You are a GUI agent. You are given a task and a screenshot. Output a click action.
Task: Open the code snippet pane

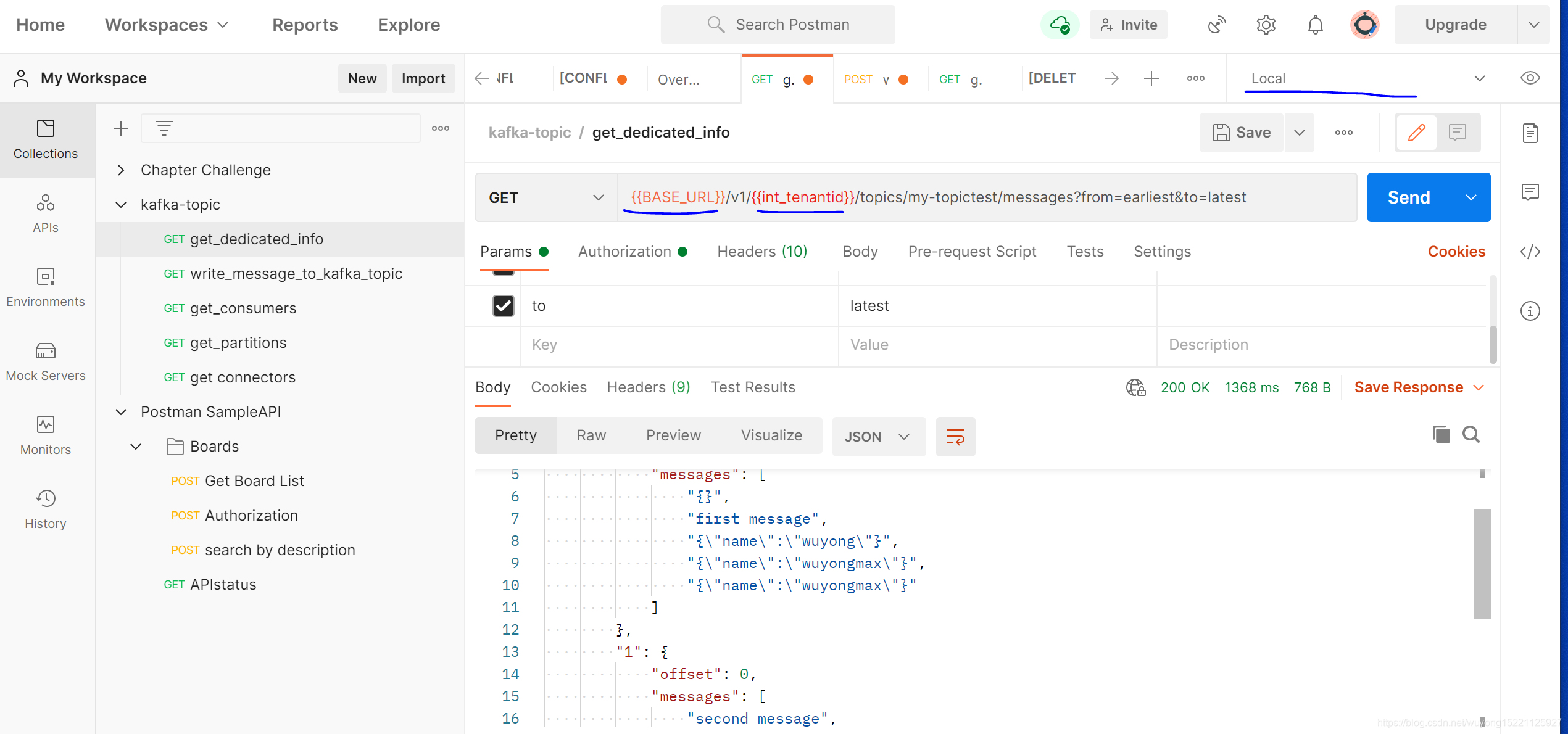click(1530, 251)
